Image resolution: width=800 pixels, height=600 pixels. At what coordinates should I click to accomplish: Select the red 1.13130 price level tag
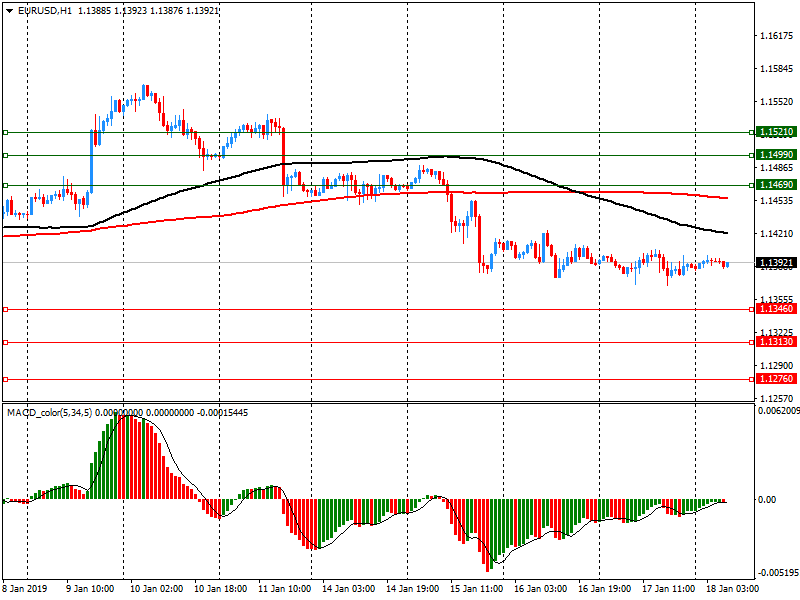776,342
